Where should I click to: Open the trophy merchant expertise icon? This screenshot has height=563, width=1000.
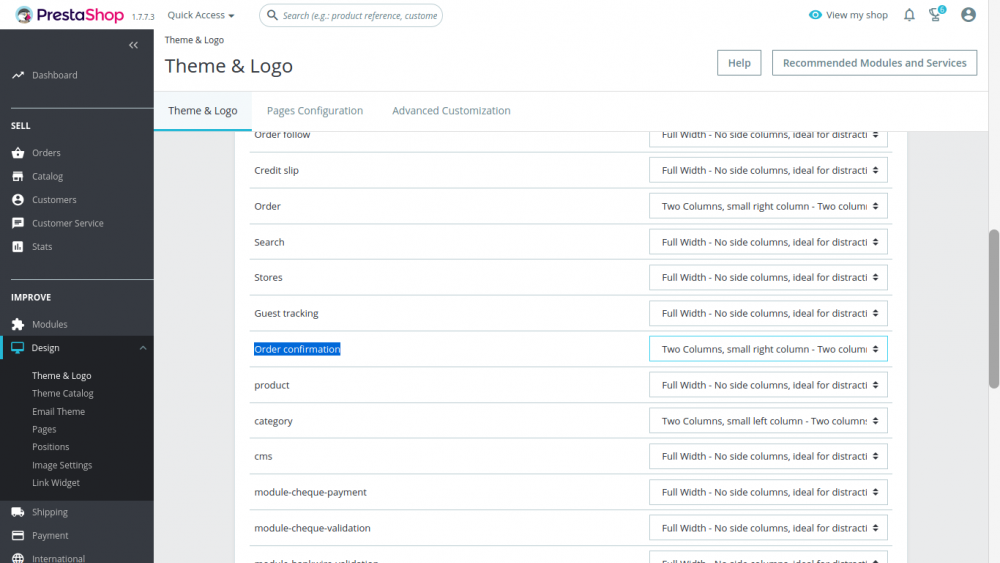click(x=936, y=15)
